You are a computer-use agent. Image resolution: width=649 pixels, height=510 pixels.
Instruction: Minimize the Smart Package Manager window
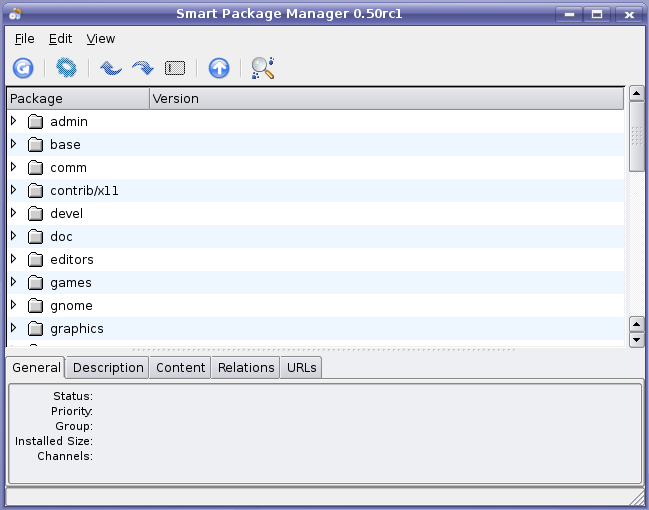tap(569, 14)
